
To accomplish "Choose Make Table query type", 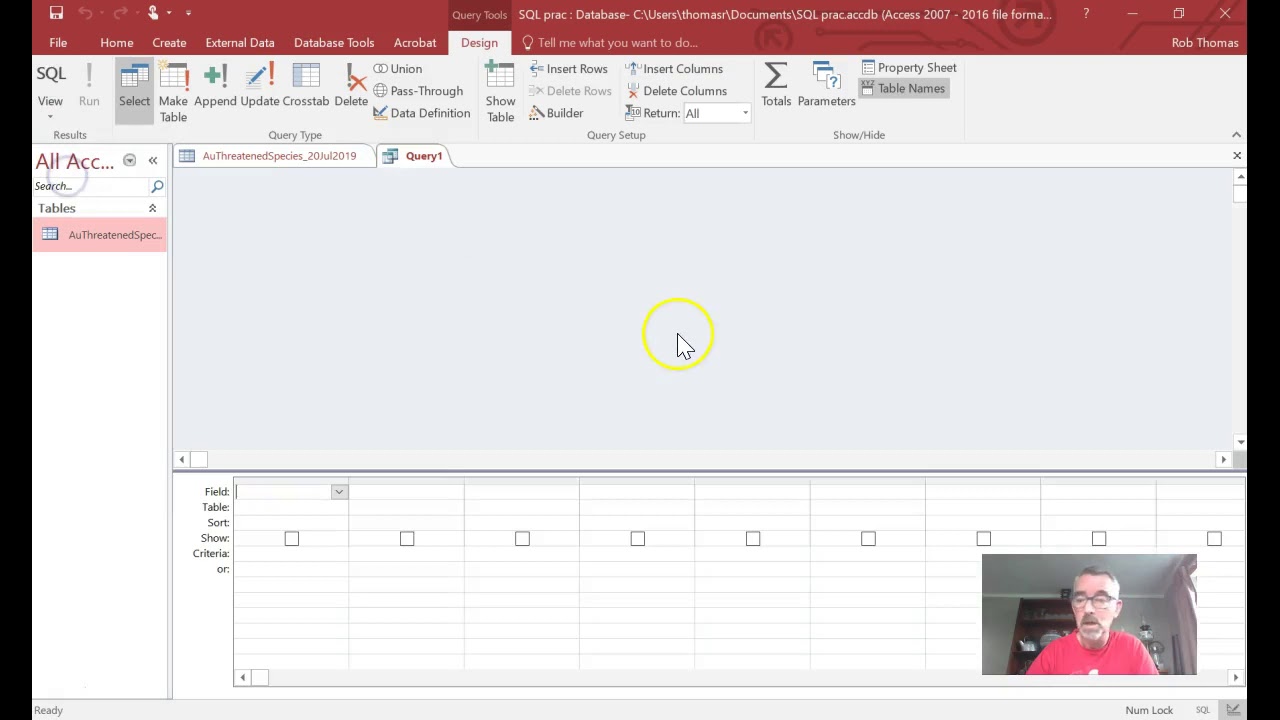I will (x=173, y=93).
